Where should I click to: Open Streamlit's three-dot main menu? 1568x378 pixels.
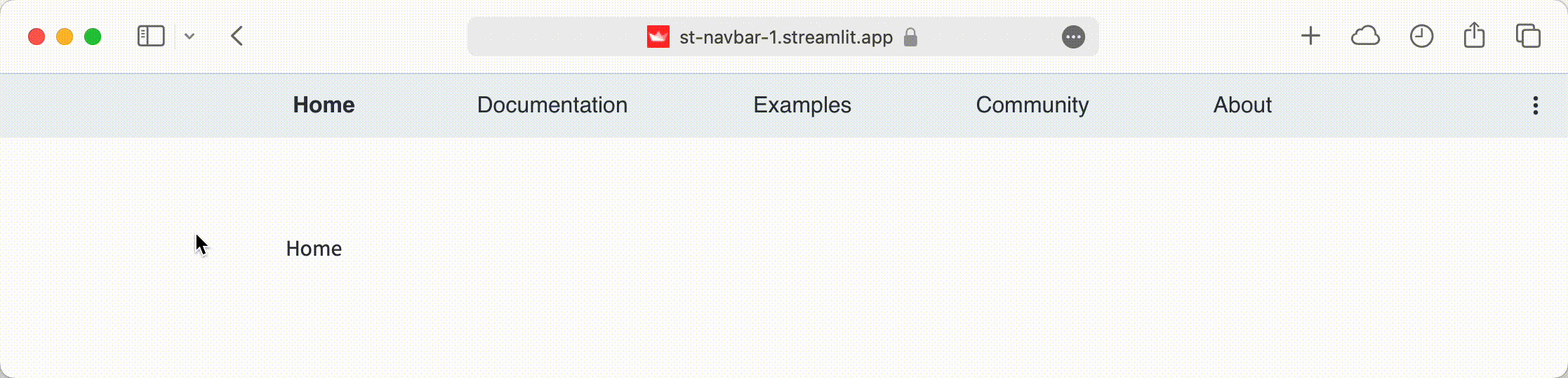(x=1536, y=105)
